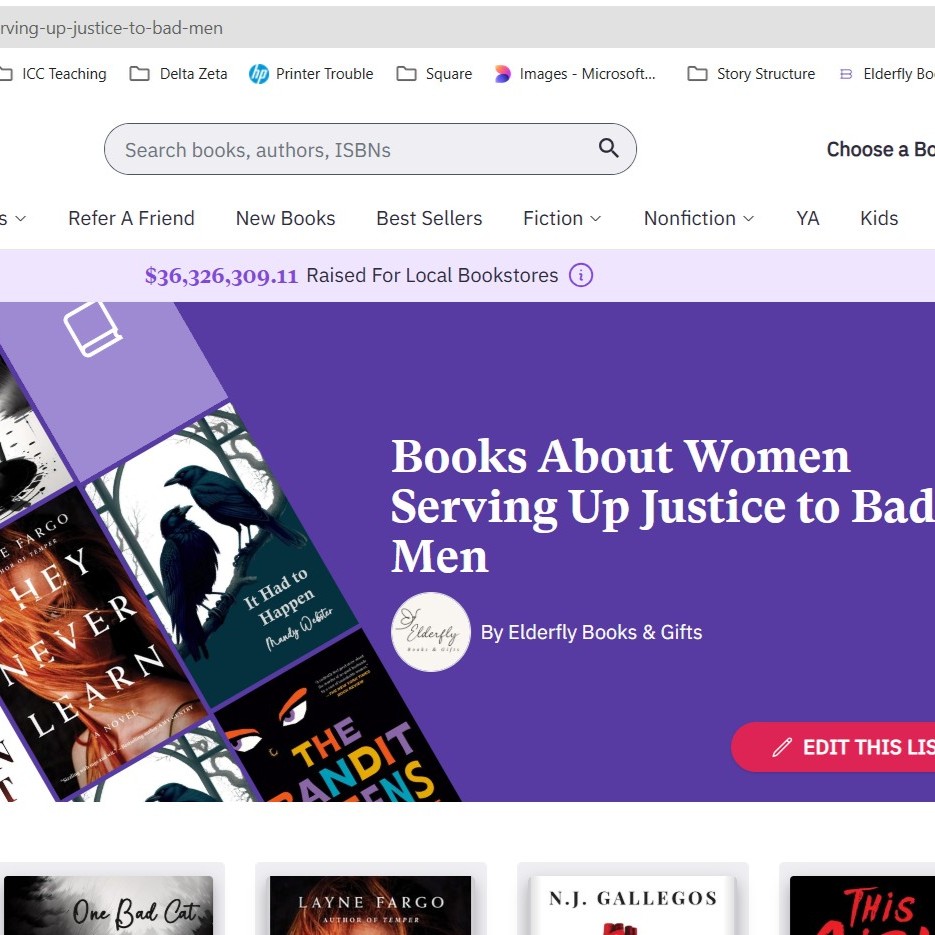The width and height of the screenshot is (935, 935).
Task: Open the info icon beside Raised For Local Bookstores
Action: click(x=580, y=275)
